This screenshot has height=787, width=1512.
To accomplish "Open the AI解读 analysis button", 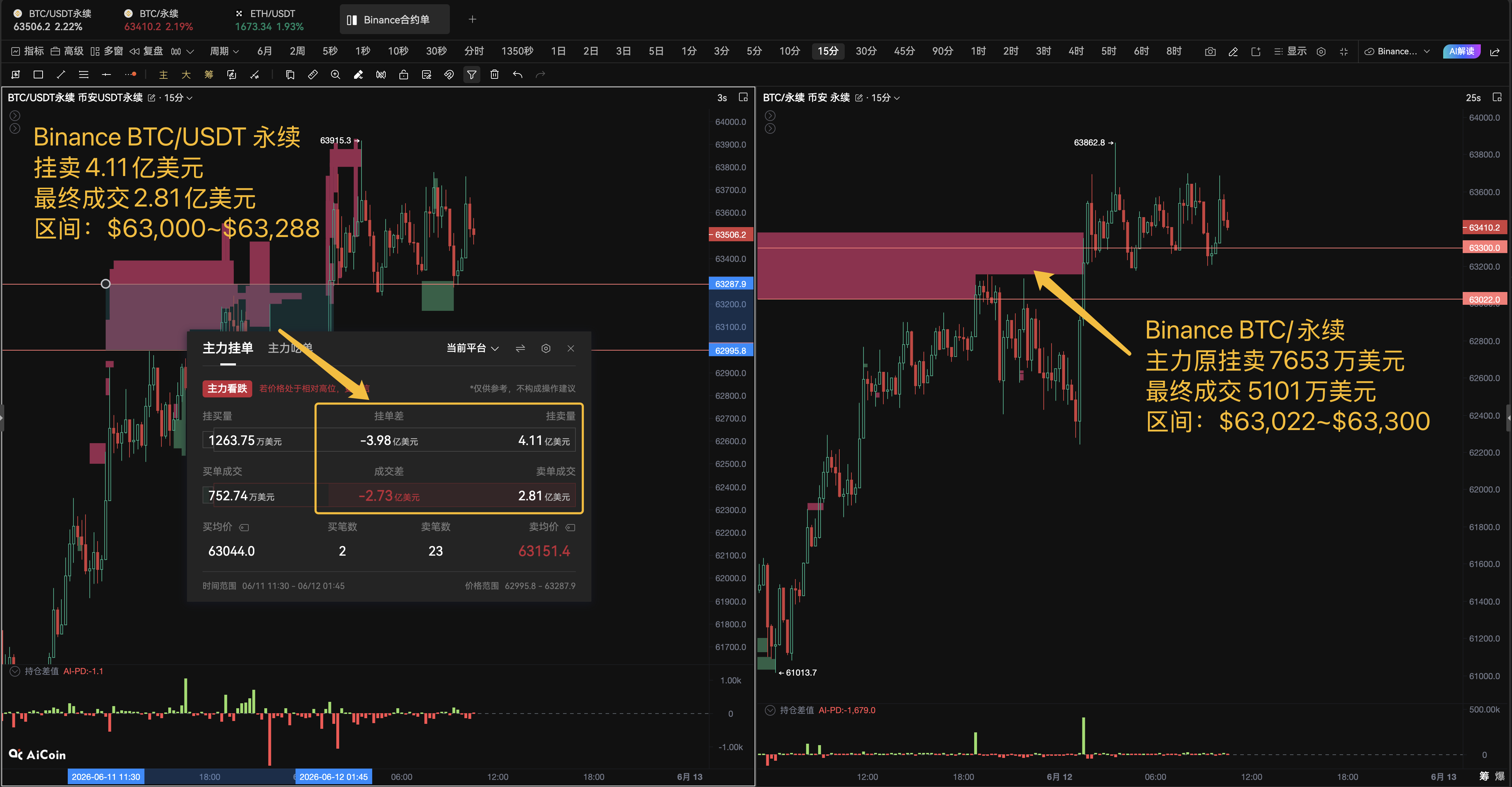I will click(1462, 52).
